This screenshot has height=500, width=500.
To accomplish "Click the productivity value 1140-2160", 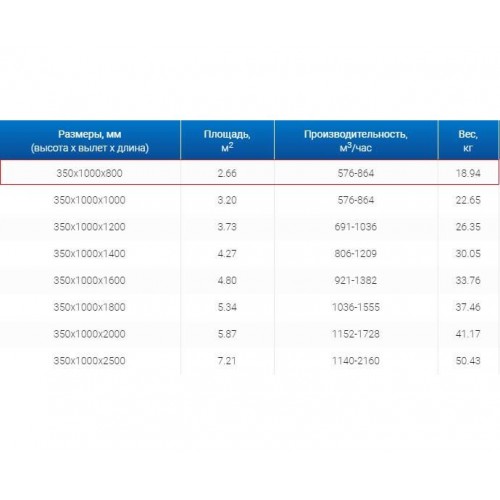I will (356, 360).
